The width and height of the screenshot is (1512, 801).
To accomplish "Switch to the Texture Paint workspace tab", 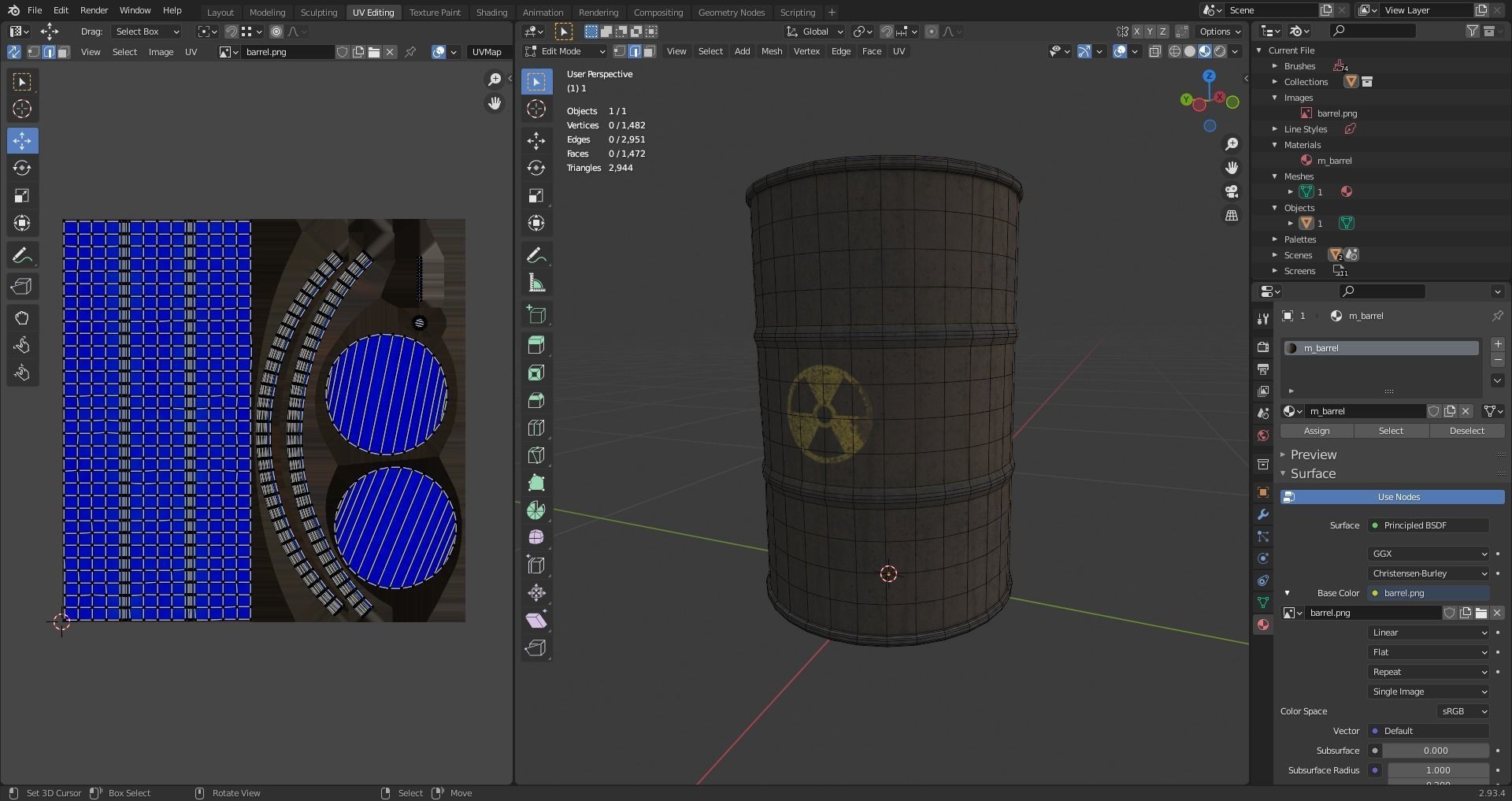I will coord(435,12).
